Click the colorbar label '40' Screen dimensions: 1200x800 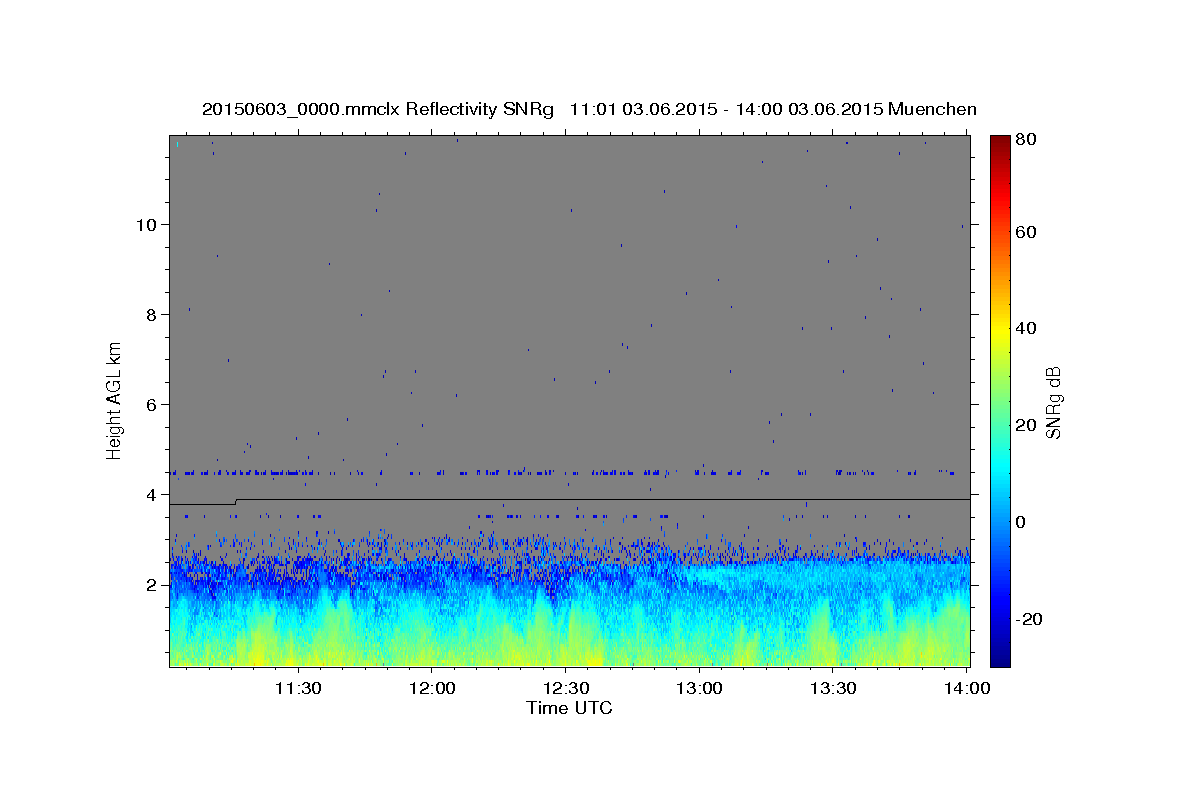click(1025, 329)
